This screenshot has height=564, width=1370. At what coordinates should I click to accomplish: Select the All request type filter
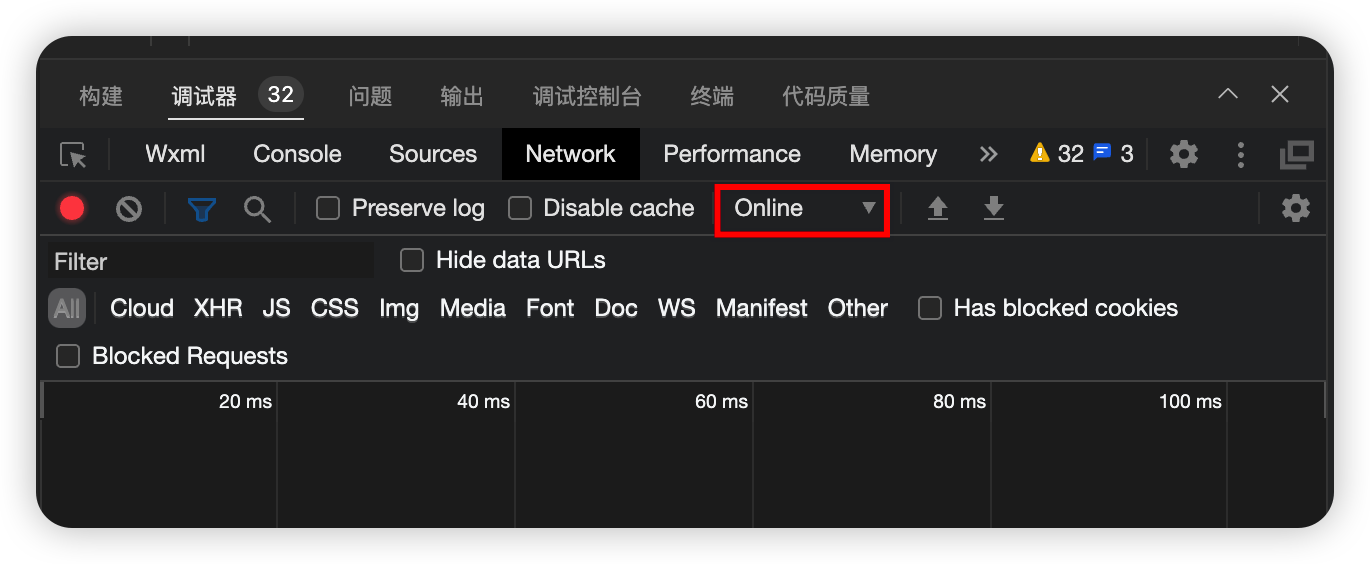pyautogui.click(x=67, y=308)
